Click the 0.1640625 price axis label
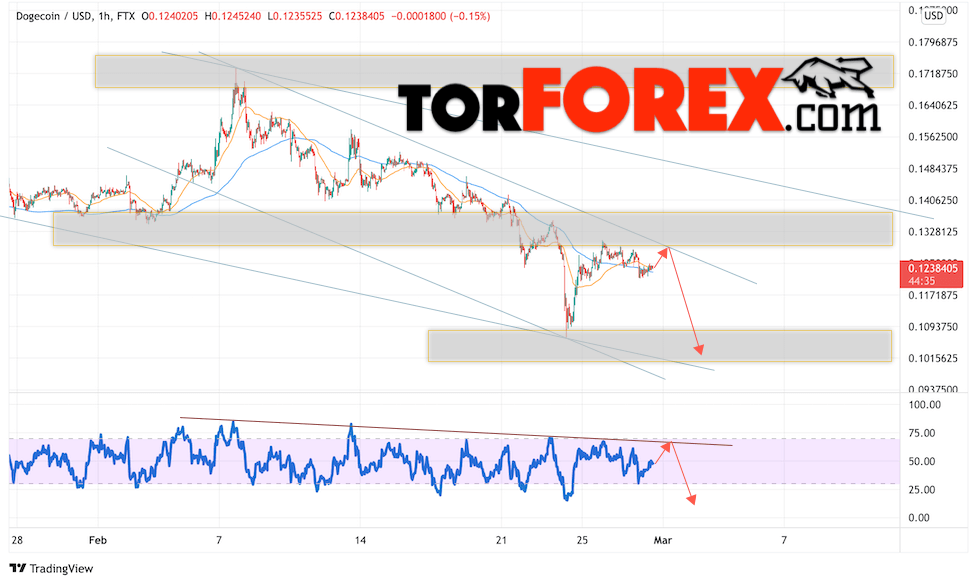Viewport: 977px width, 584px height. 933,105
